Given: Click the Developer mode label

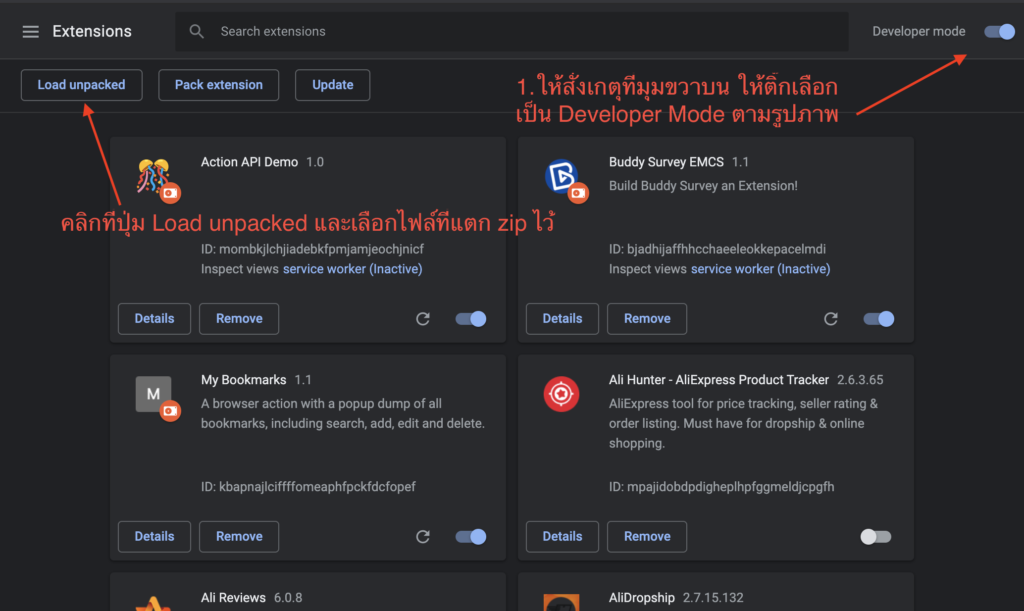Looking at the screenshot, I should [x=919, y=31].
